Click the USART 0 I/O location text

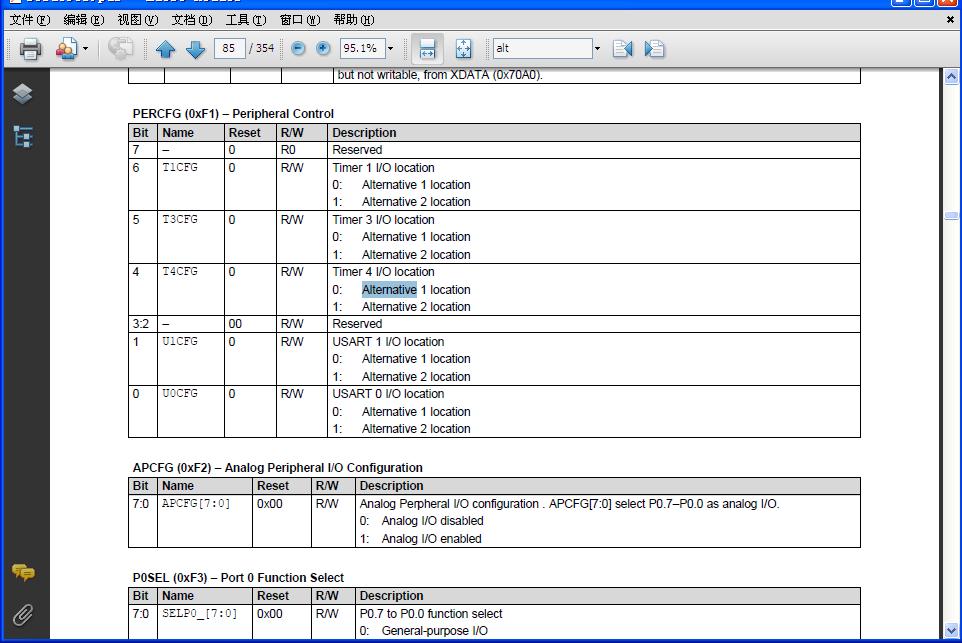click(388, 393)
